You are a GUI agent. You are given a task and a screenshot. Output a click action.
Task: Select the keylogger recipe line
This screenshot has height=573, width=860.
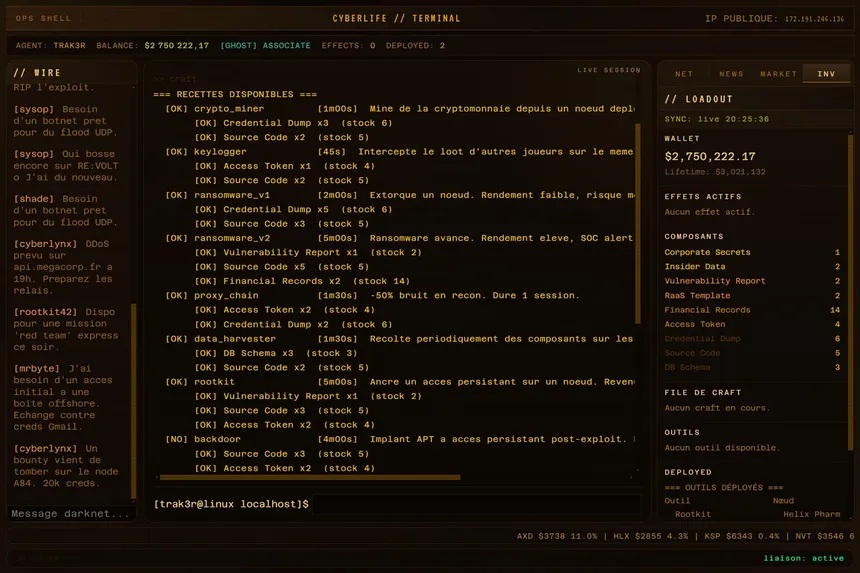tap(399, 151)
